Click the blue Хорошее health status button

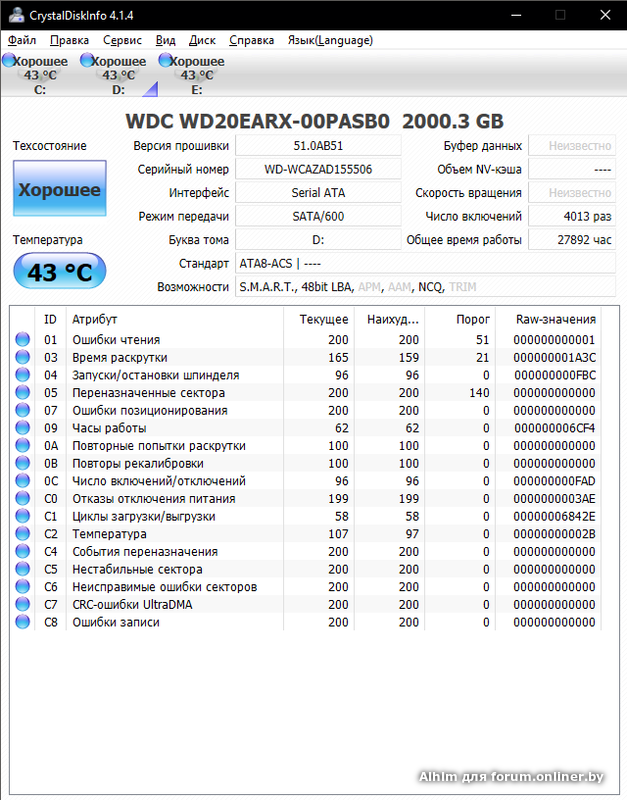point(60,188)
